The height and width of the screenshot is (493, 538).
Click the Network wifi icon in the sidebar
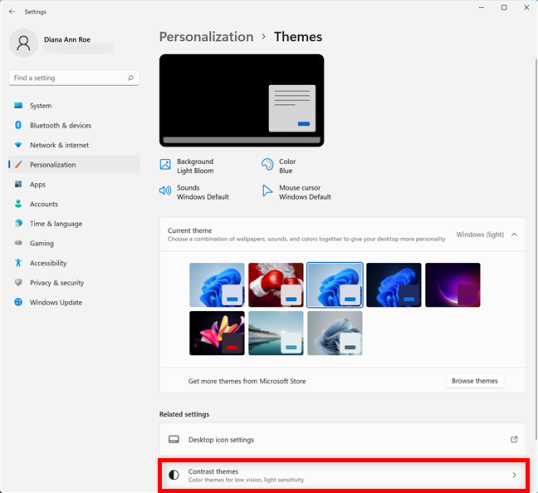(18, 145)
